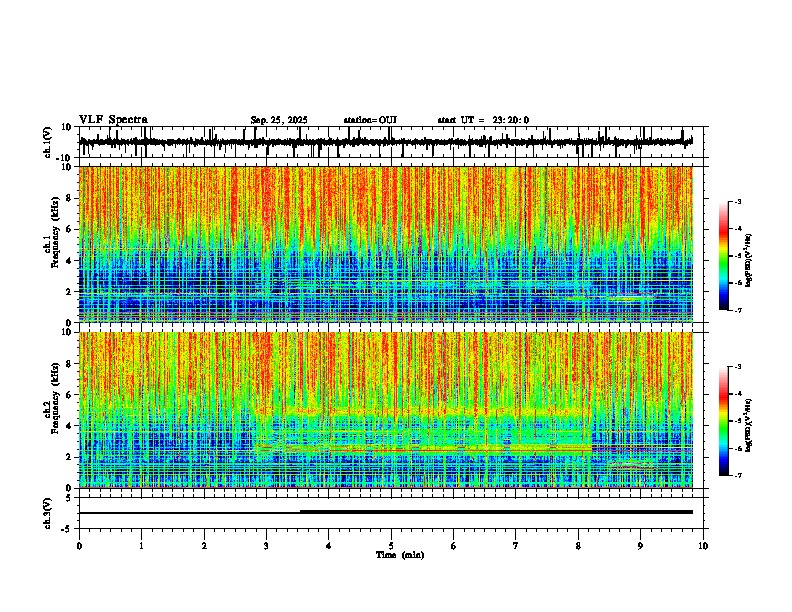The width and height of the screenshot is (792, 612).
Task: Click the "5" tick label on ch.3(V) axis
Action: (x=69, y=497)
